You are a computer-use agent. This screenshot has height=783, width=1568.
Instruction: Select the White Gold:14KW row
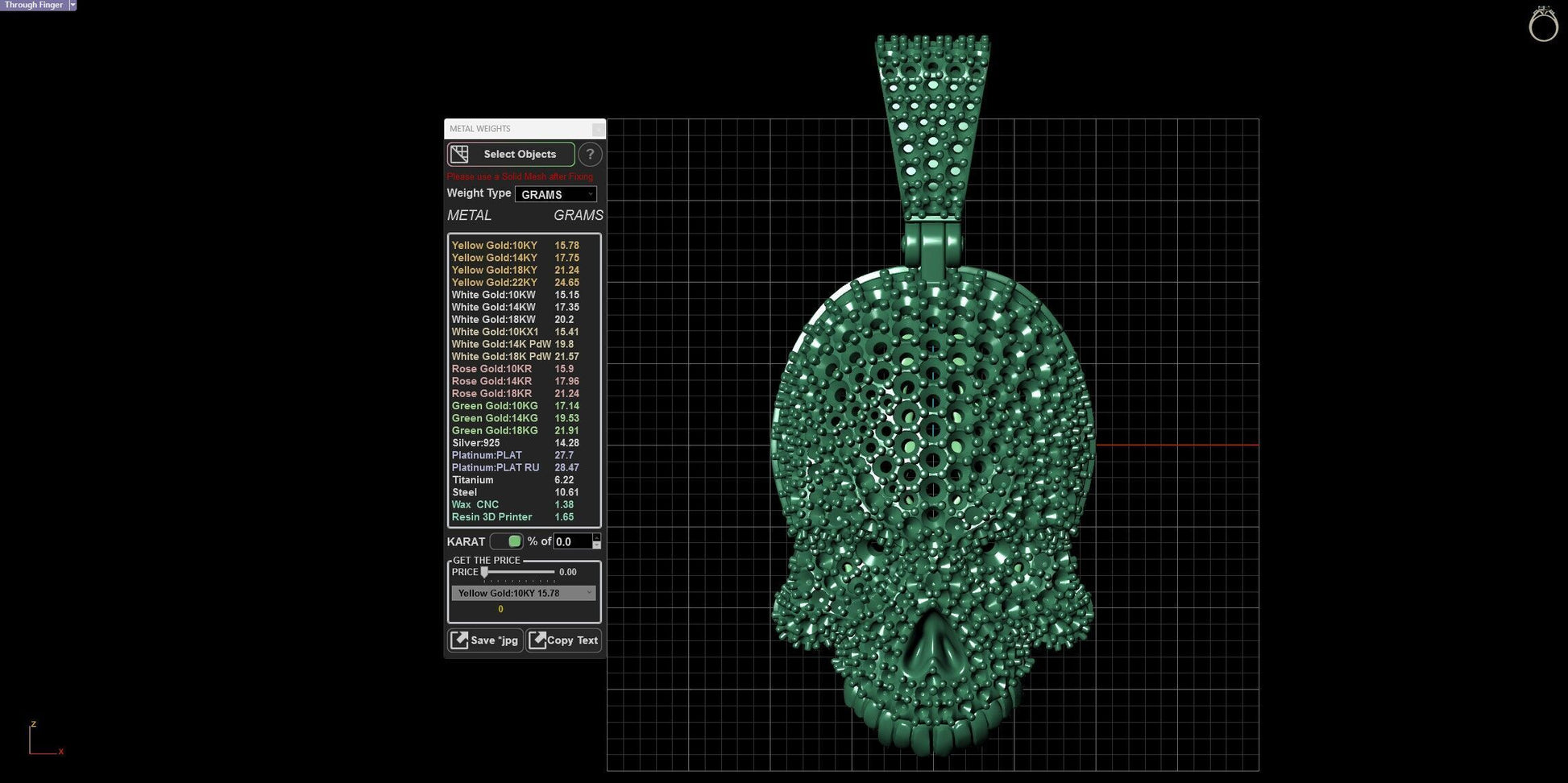click(x=524, y=307)
